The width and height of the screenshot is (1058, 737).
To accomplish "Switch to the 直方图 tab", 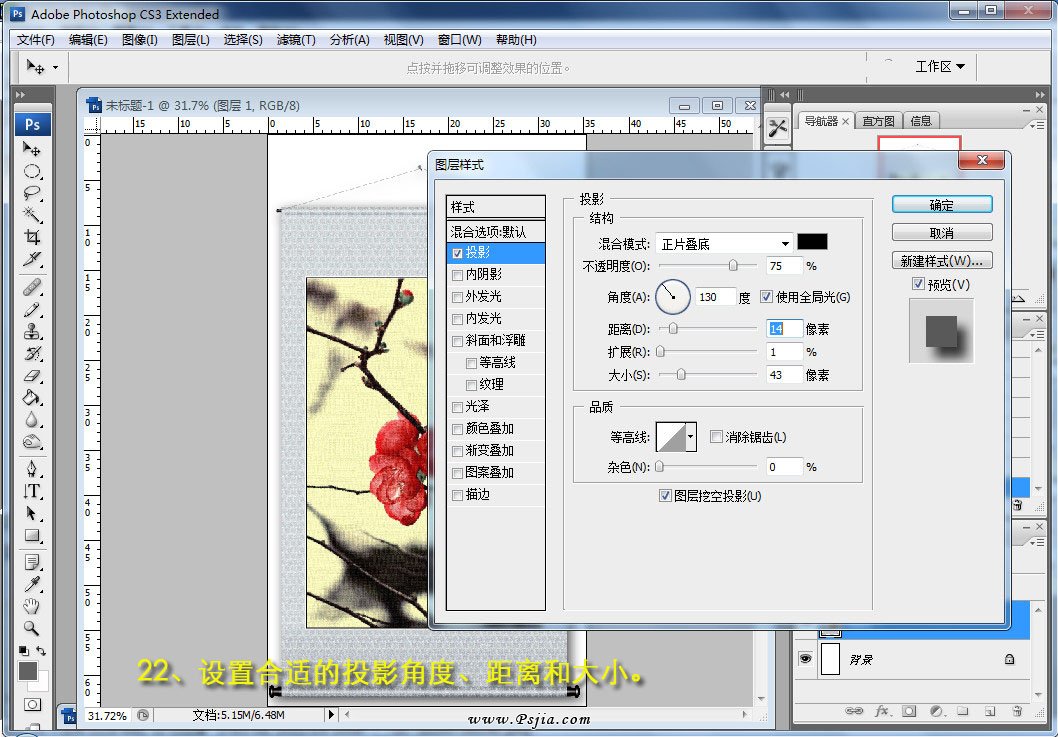I will point(878,121).
